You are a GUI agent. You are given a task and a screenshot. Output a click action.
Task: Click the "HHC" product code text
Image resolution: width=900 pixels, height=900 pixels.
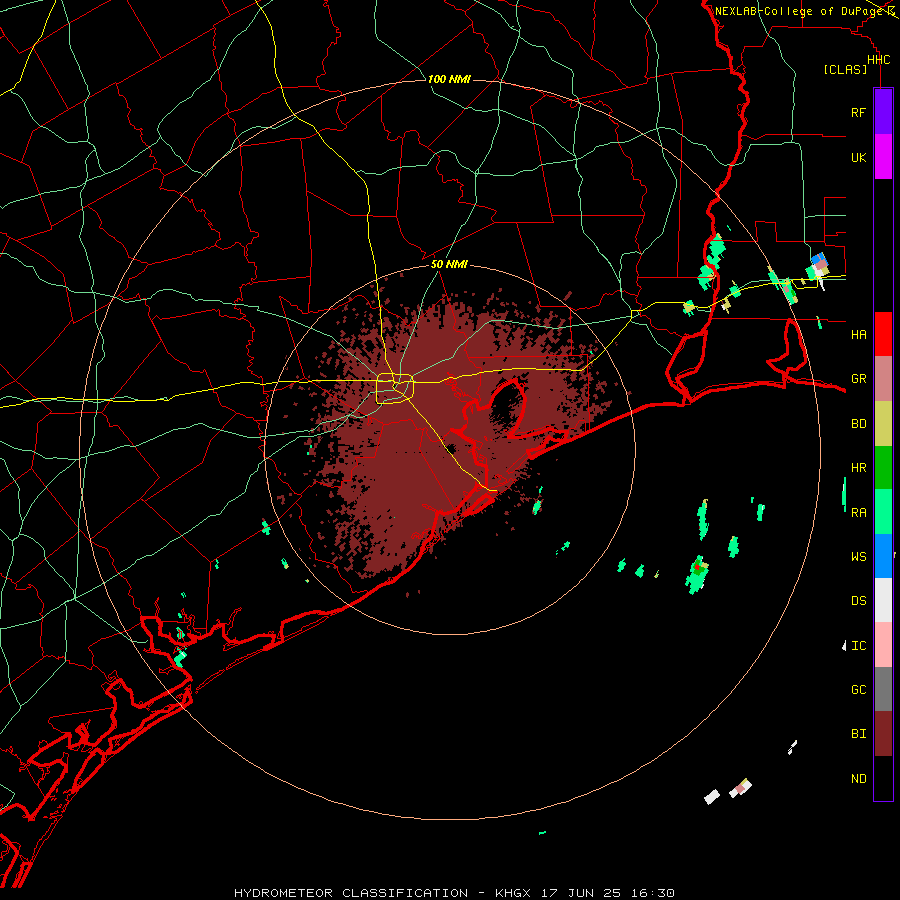(x=878, y=60)
